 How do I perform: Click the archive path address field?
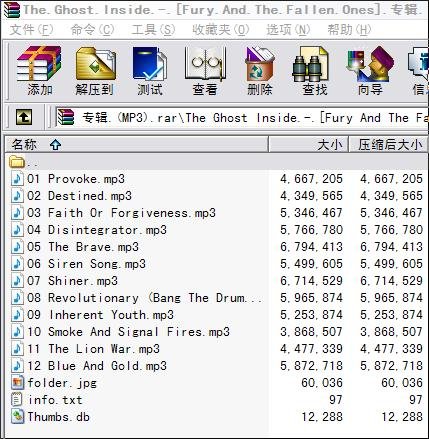pos(241,117)
